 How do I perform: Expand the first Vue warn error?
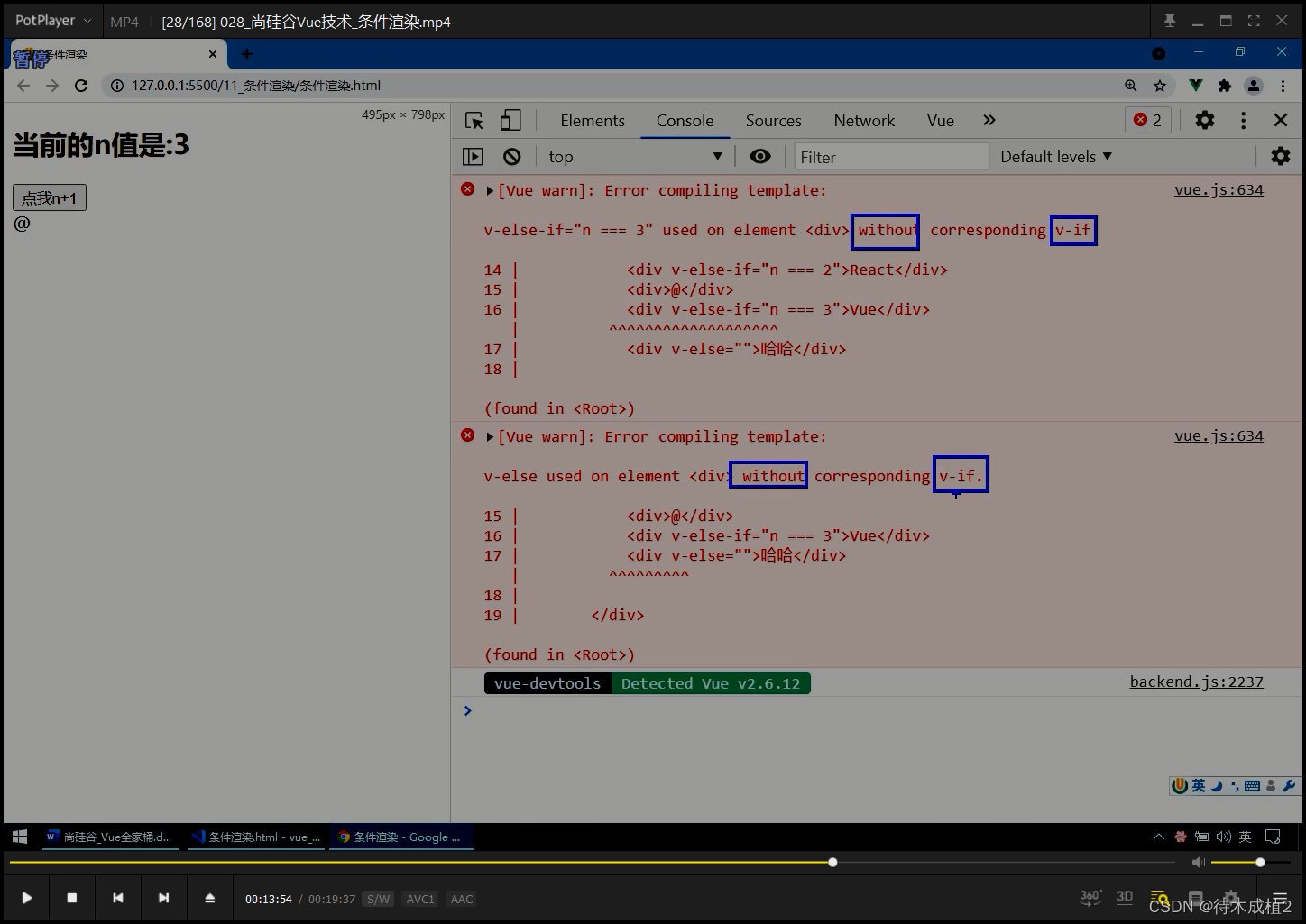click(x=490, y=191)
